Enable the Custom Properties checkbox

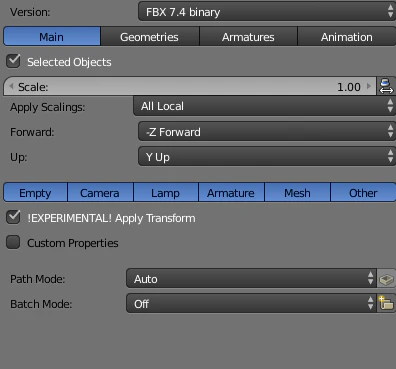click(x=13, y=242)
